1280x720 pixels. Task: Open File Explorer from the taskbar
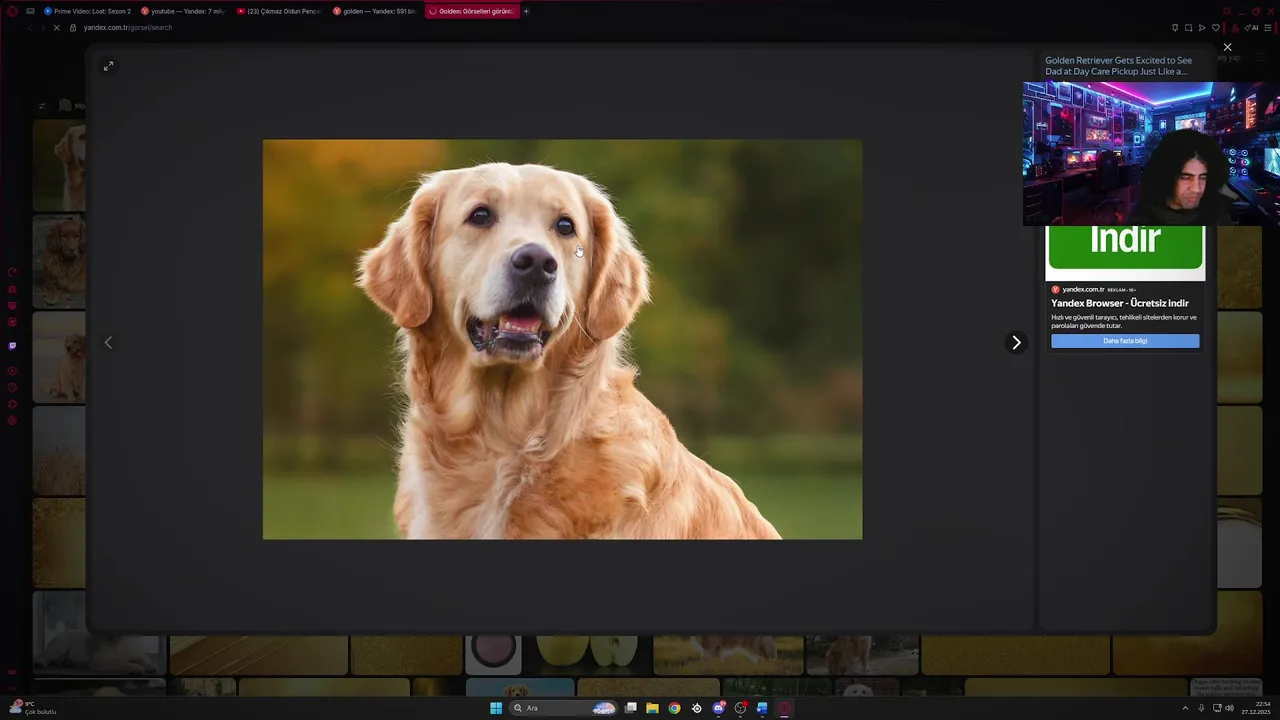click(x=652, y=708)
